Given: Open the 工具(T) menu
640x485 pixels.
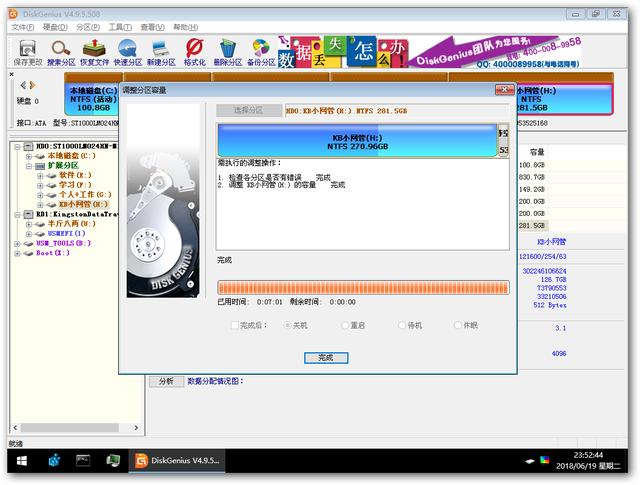Looking at the screenshot, I should [x=120, y=27].
